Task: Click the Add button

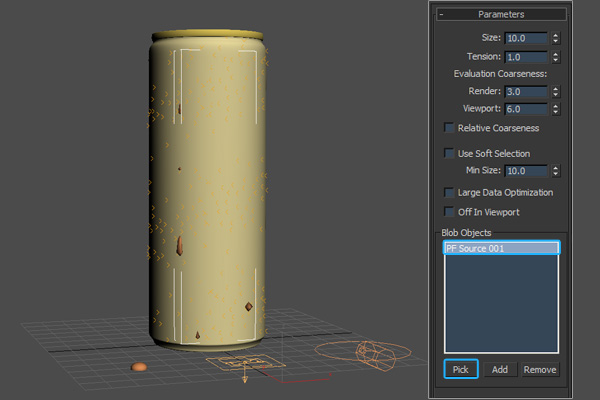Action: 500,369
